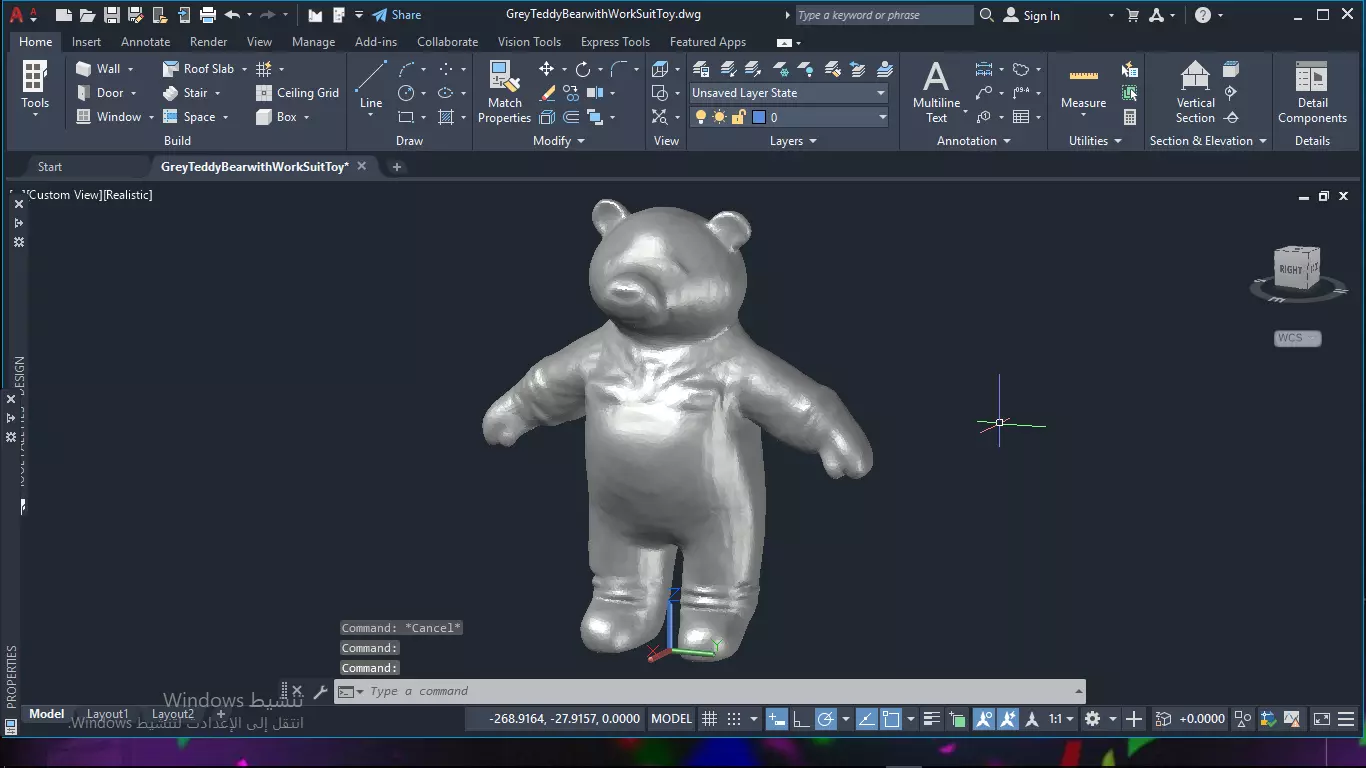Toggle layer on/off lightbulb icon
Image resolution: width=1366 pixels, height=768 pixels.
(x=701, y=117)
